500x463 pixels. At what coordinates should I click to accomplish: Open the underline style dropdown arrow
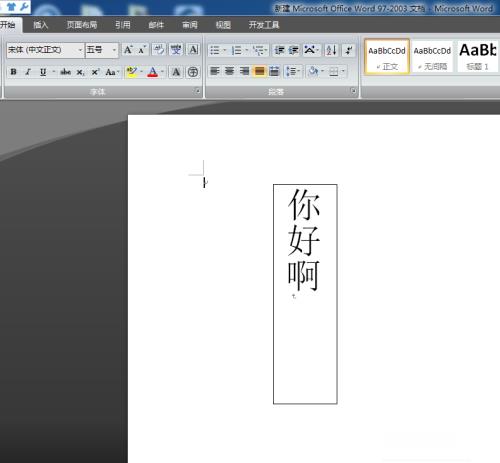coord(53,72)
